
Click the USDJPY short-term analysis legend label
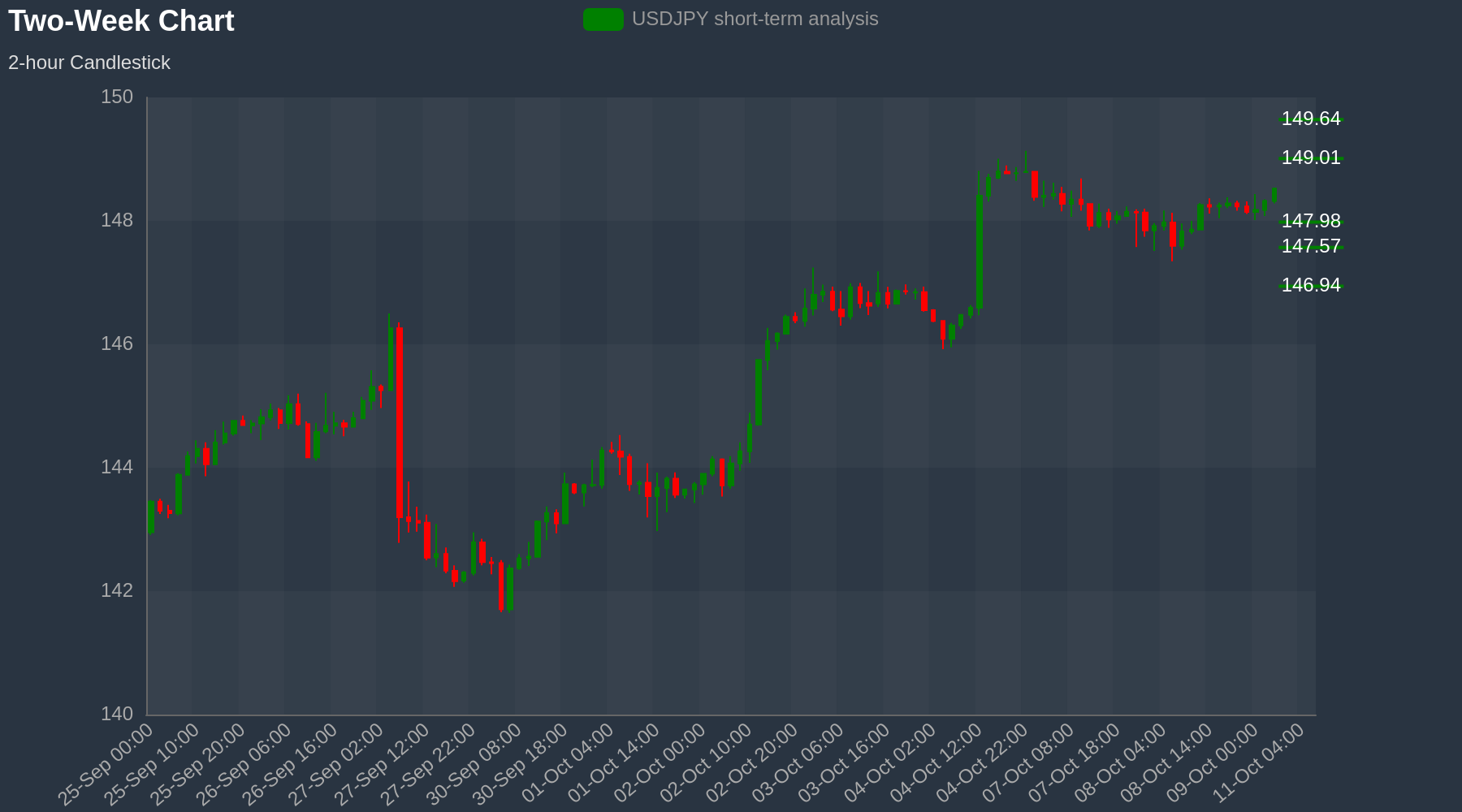coord(755,19)
